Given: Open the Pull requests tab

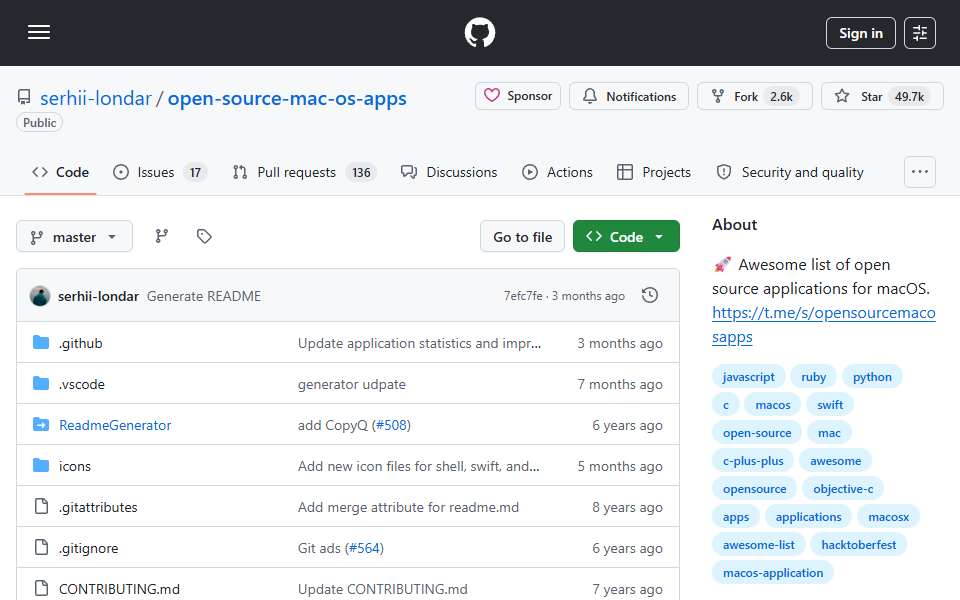Looking at the screenshot, I should pos(304,172).
